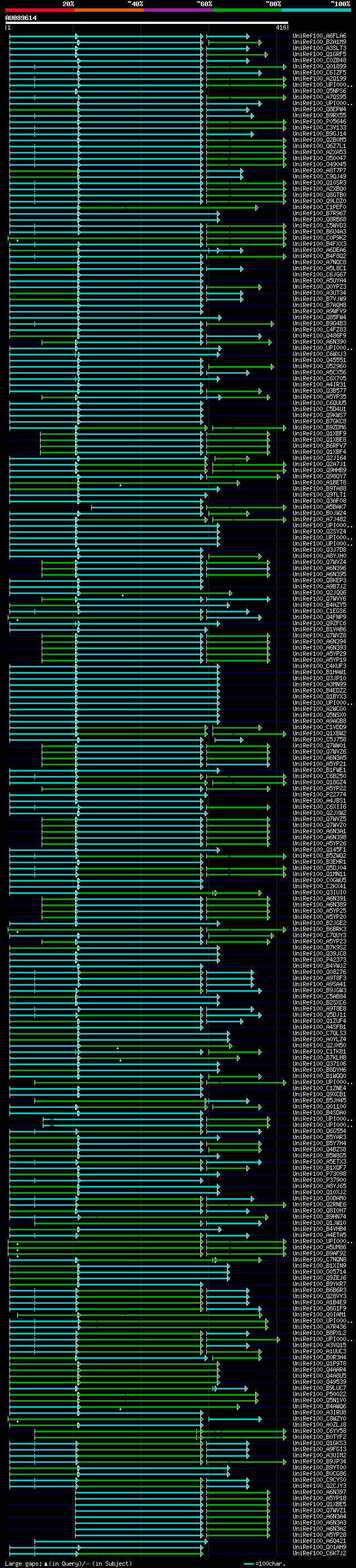Select hit UniRef100_P37900
Image resolution: width=356 pixels, height=1568 pixels.
pos(319,1180)
